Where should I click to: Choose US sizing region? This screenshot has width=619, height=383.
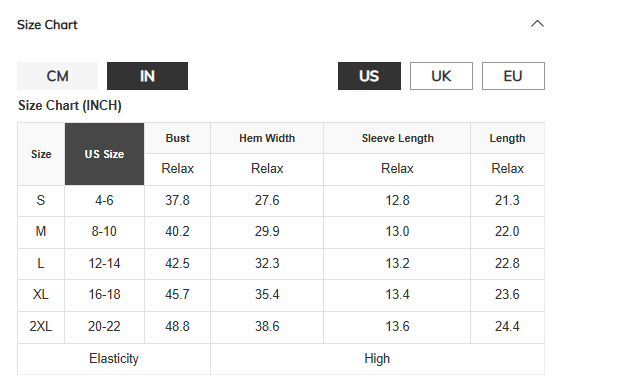(x=369, y=76)
